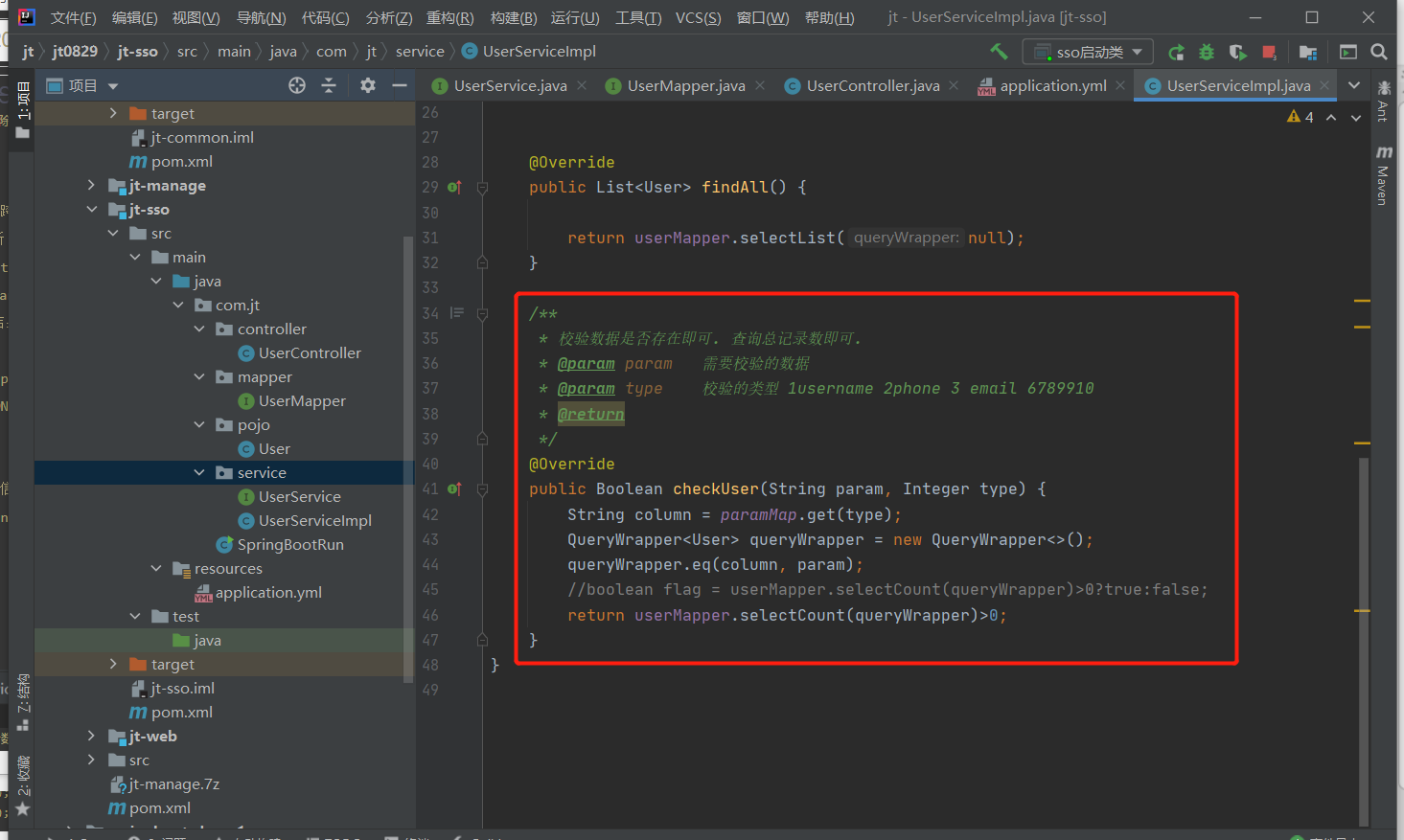Click the Rerun green arrow icon
The height and width of the screenshot is (840, 1404).
[x=1176, y=52]
